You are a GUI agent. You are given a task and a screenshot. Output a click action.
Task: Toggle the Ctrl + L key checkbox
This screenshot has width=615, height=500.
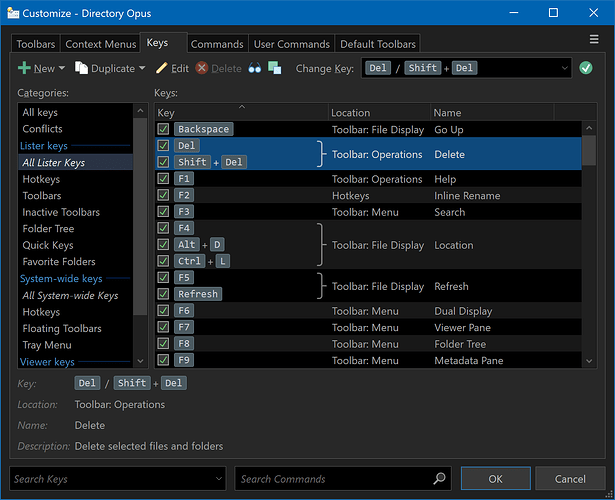[163, 261]
